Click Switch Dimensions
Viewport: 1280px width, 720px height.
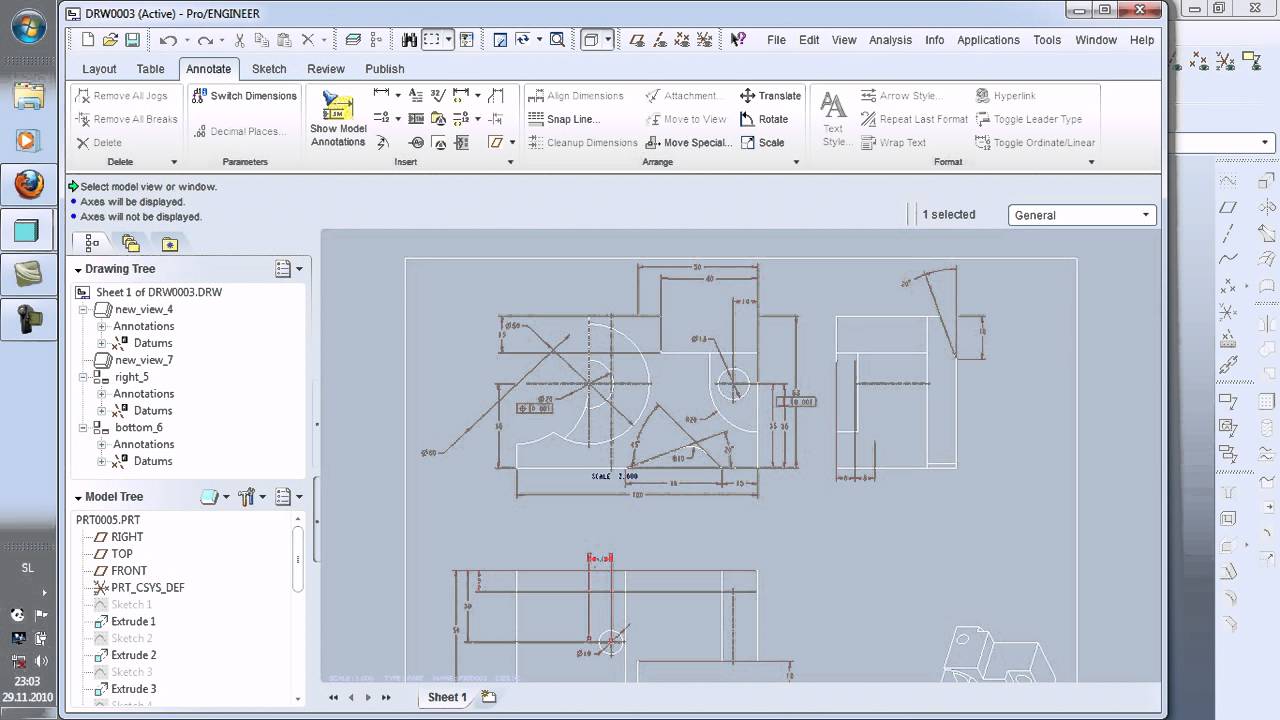point(243,96)
